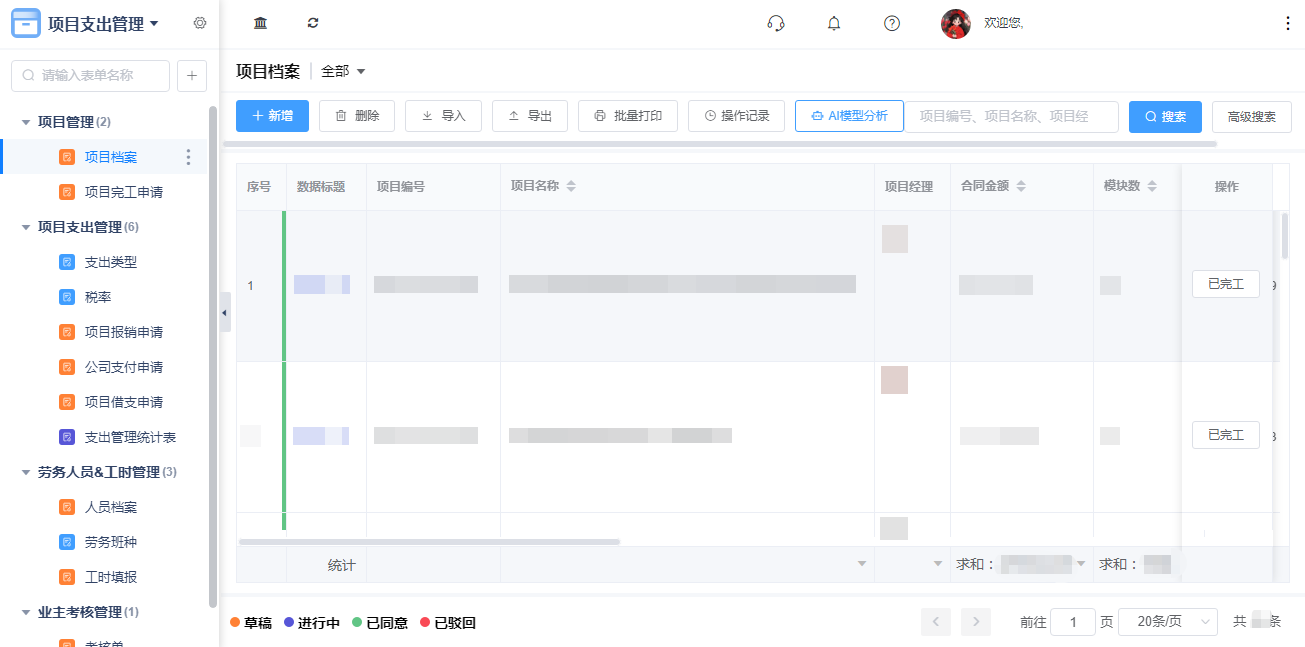Image resolution: width=1305 pixels, height=647 pixels.
Task: Open the 项目经理 statistics dropdown arrow
Action: (938, 564)
